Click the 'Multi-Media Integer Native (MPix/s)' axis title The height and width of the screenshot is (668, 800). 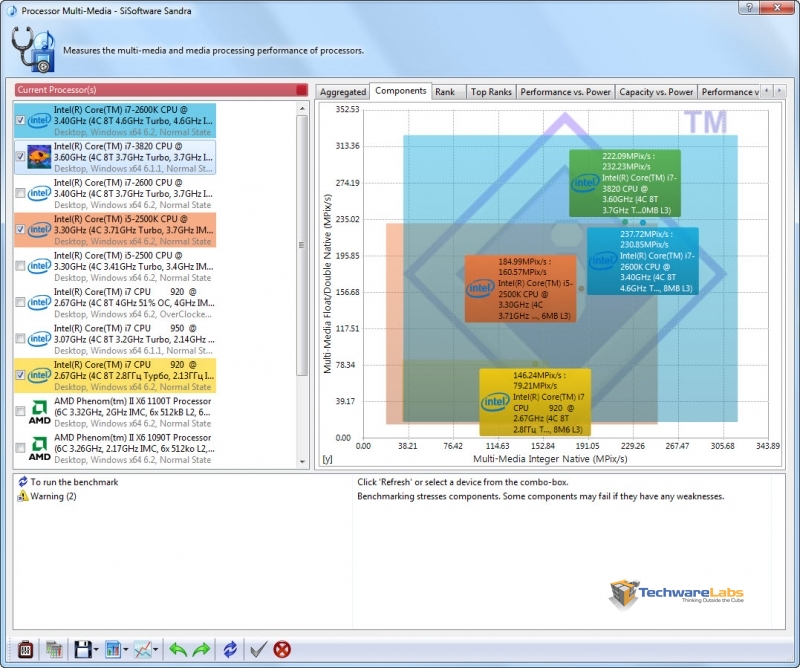(550, 459)
